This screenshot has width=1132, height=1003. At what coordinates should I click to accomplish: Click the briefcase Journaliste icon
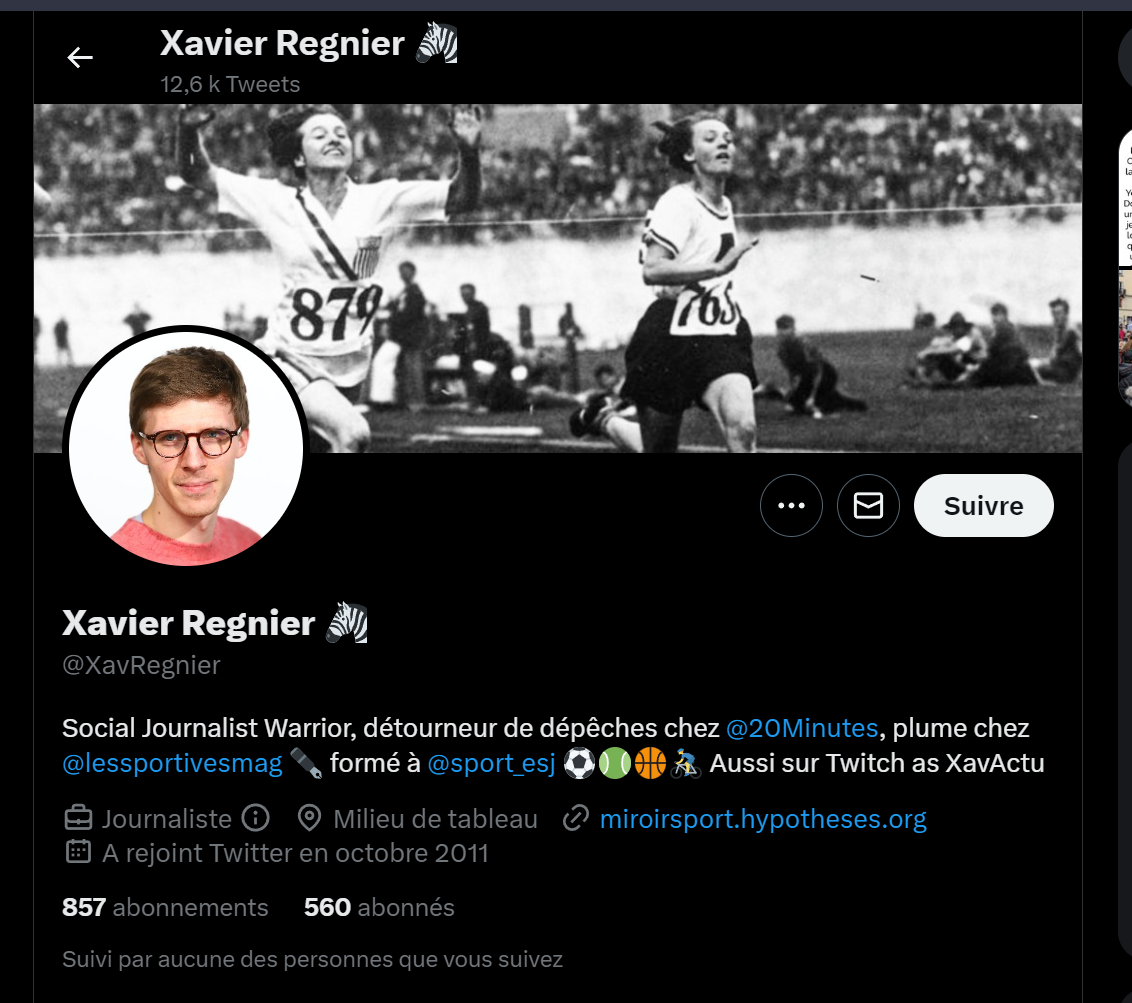pos(78,818)
